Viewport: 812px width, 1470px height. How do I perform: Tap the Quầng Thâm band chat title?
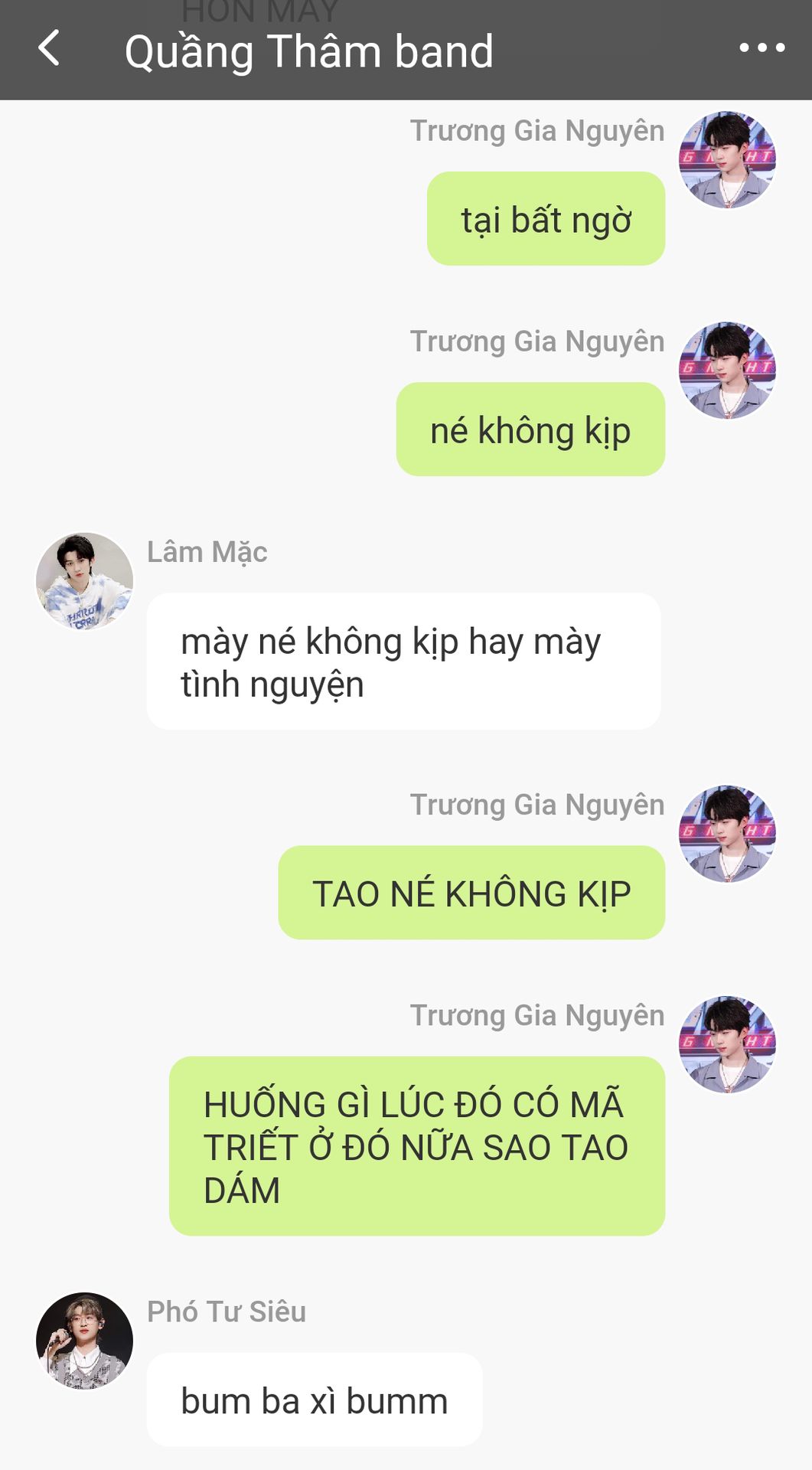(x=308, y=52)
